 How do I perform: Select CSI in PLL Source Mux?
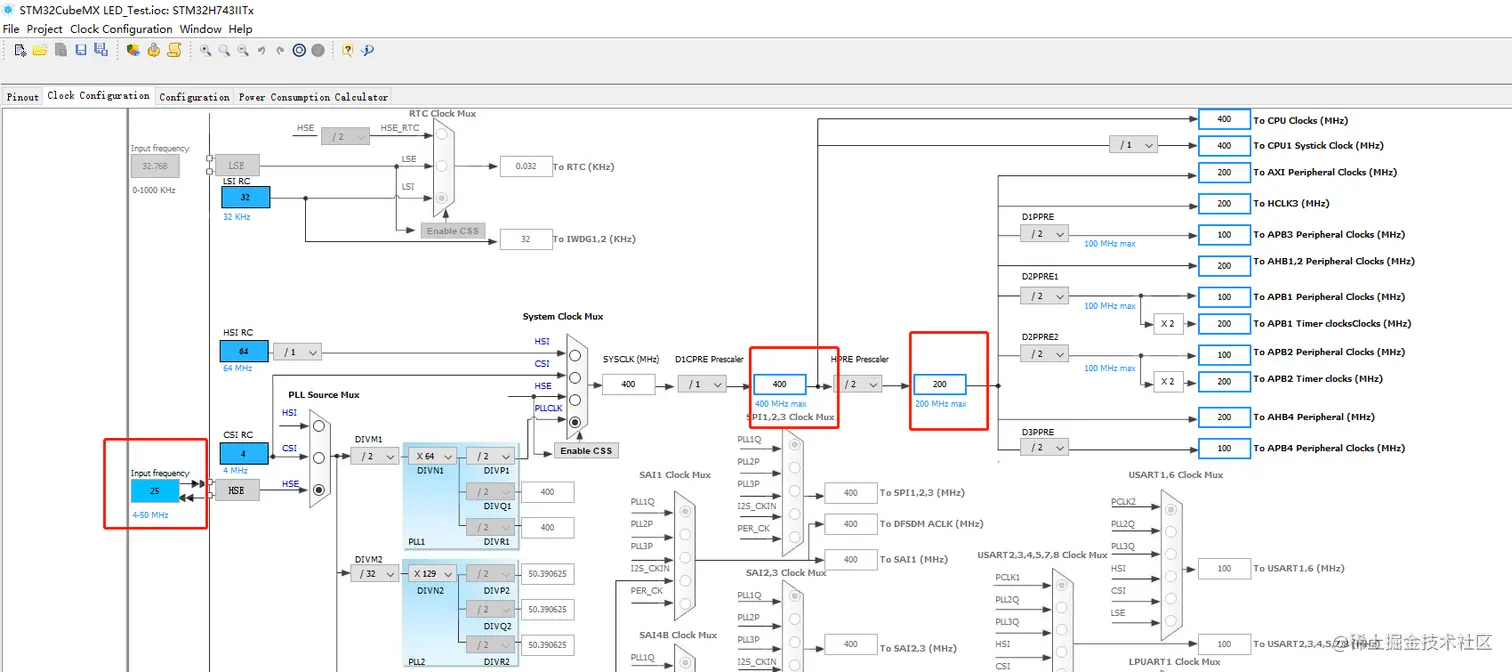pyautogui.click(x=319, y=457)
